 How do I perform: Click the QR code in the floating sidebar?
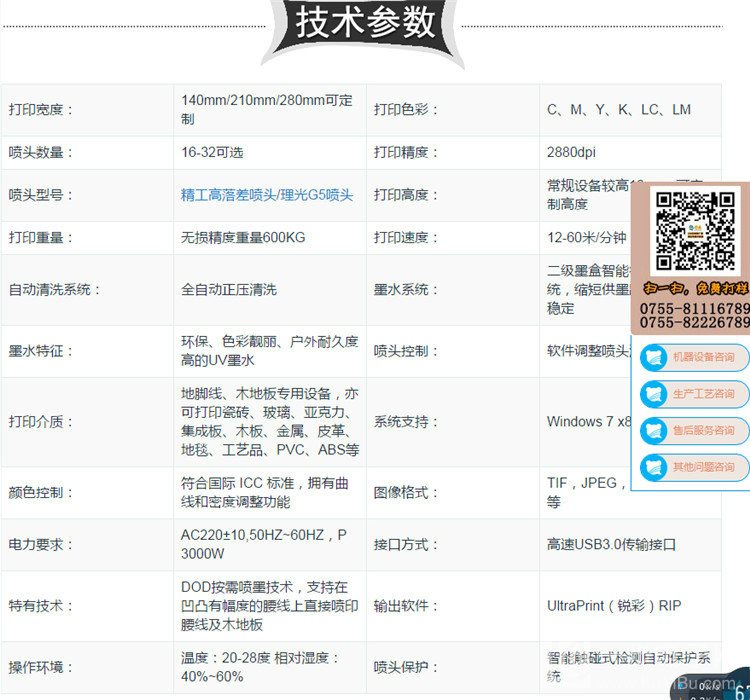pos(695,231)
